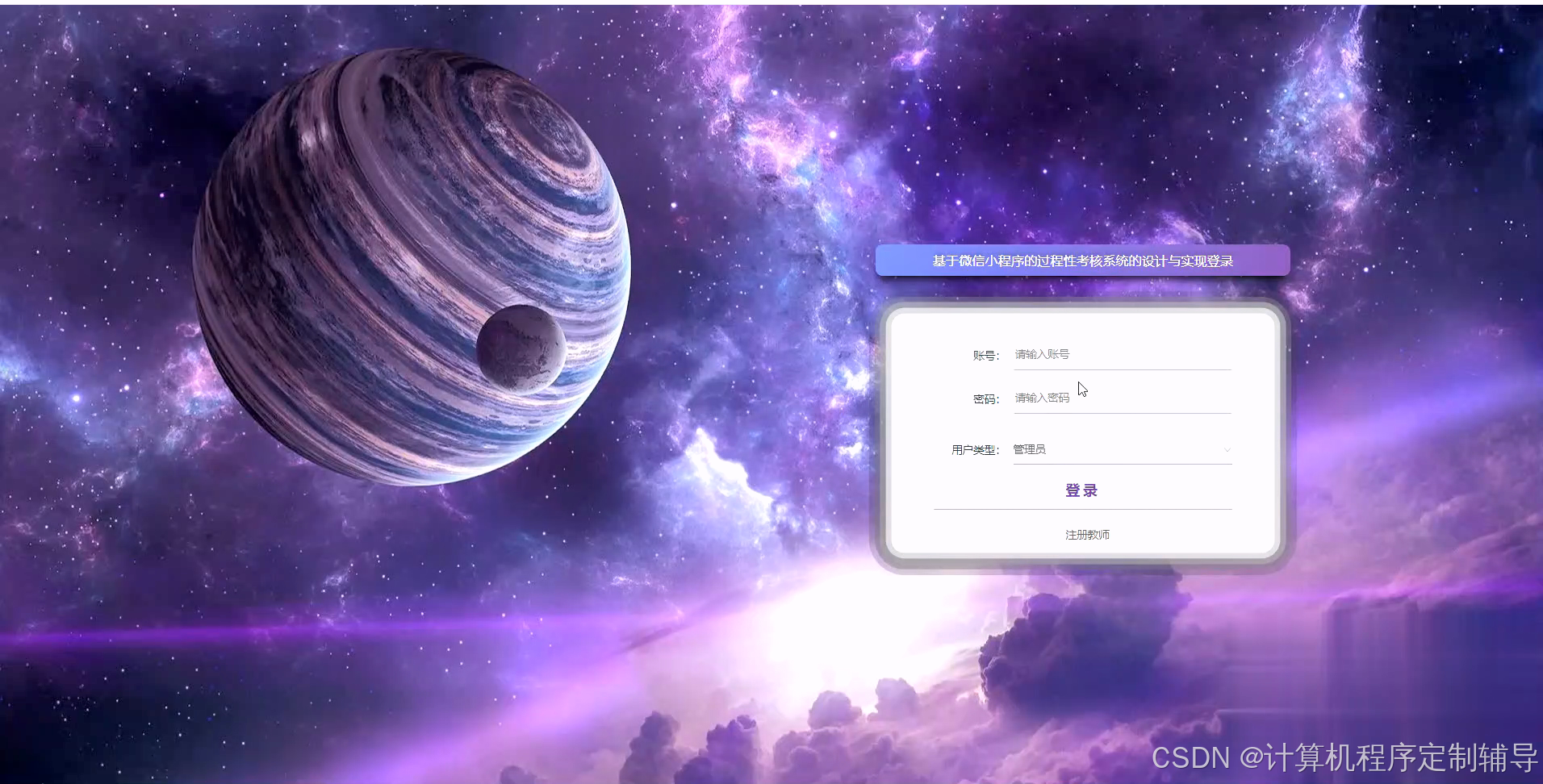This screenshot has height=784, width=1543.
Task: Click the 账号 account input field
Action: point(1122,354)
